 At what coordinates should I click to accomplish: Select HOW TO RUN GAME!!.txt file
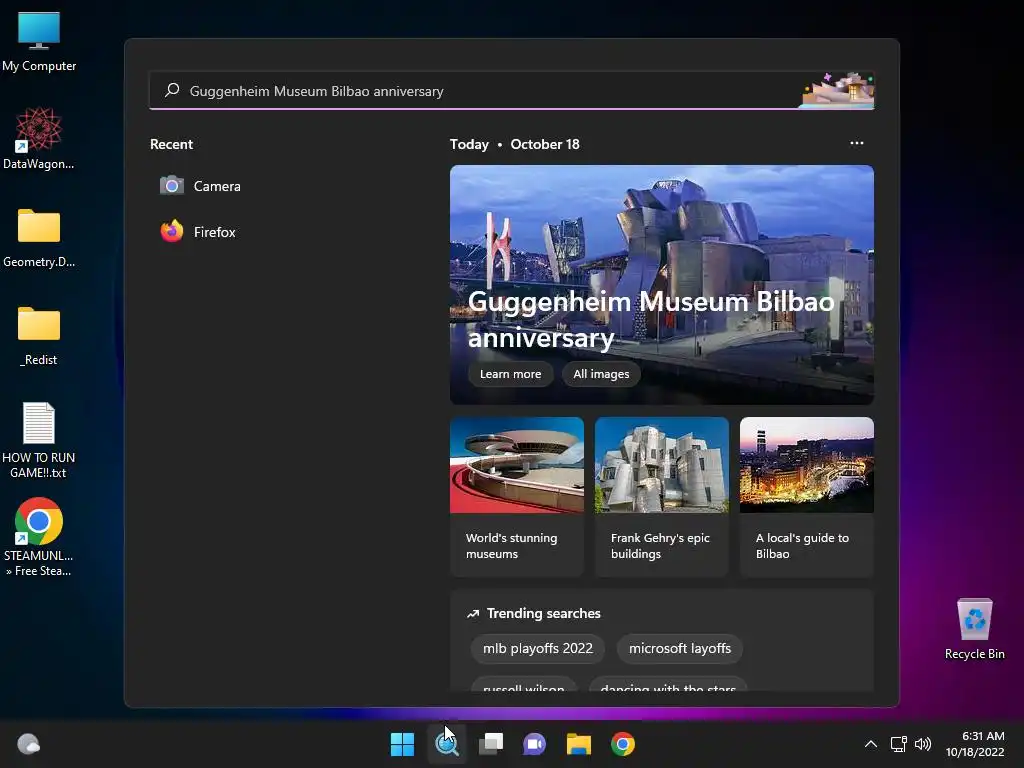[39, 440]
